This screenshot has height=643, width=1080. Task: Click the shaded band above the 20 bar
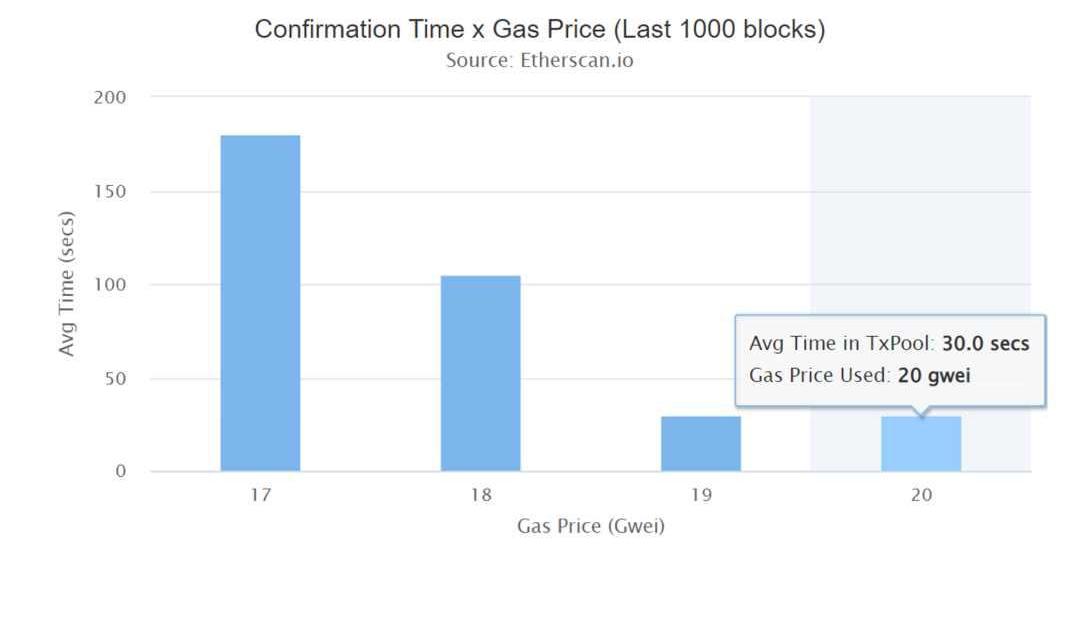point(920,200)
